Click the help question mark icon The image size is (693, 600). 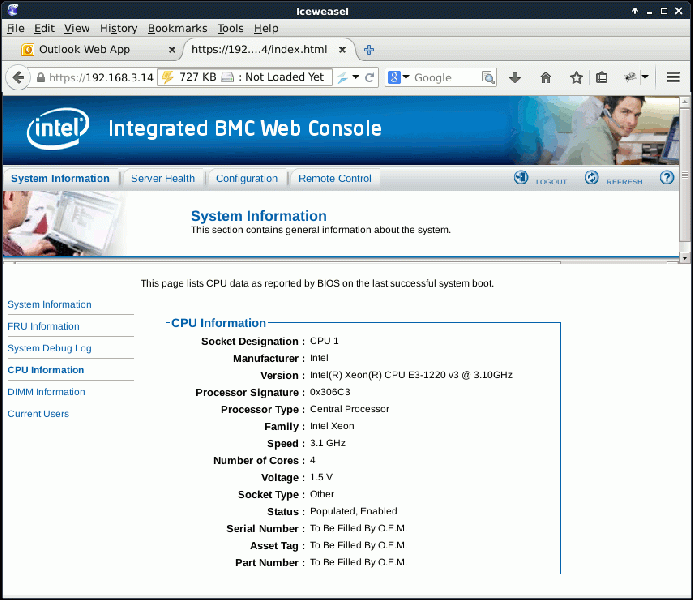[x=667, y=178]
